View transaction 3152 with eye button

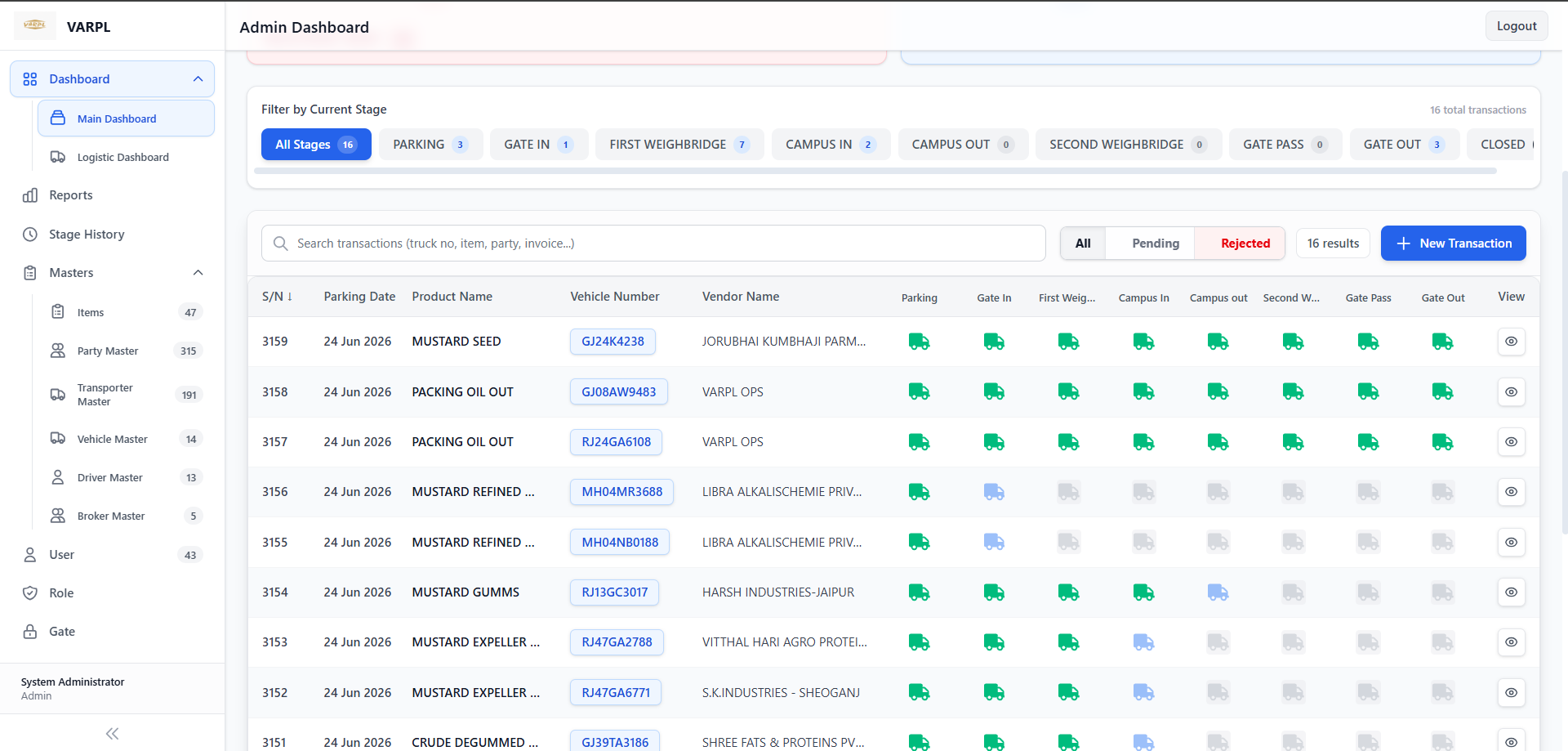click(1512, 693)
